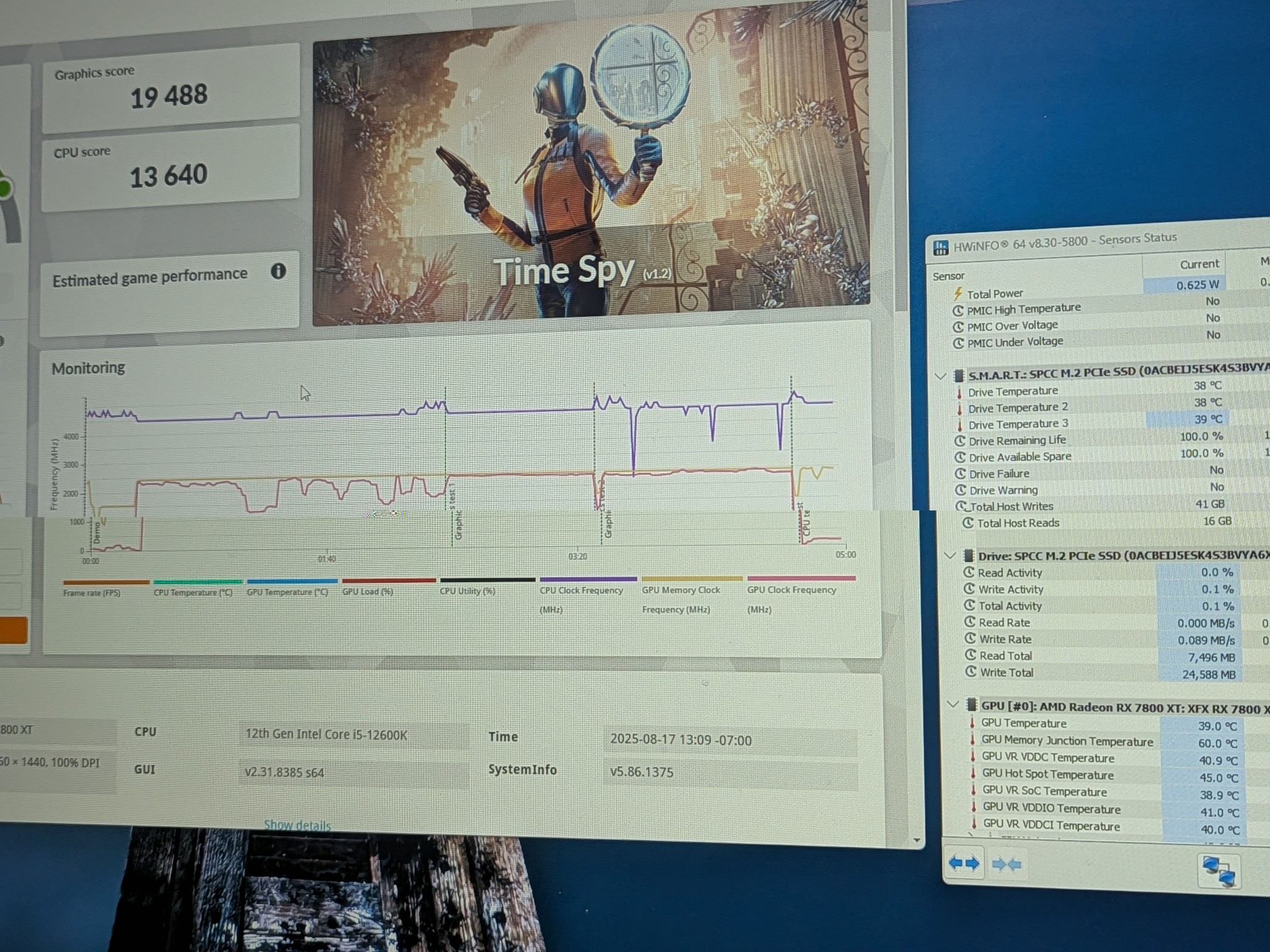
Task: Click the blue expand arrows button in HWiNFO
Action: click(x=964, y=863)
